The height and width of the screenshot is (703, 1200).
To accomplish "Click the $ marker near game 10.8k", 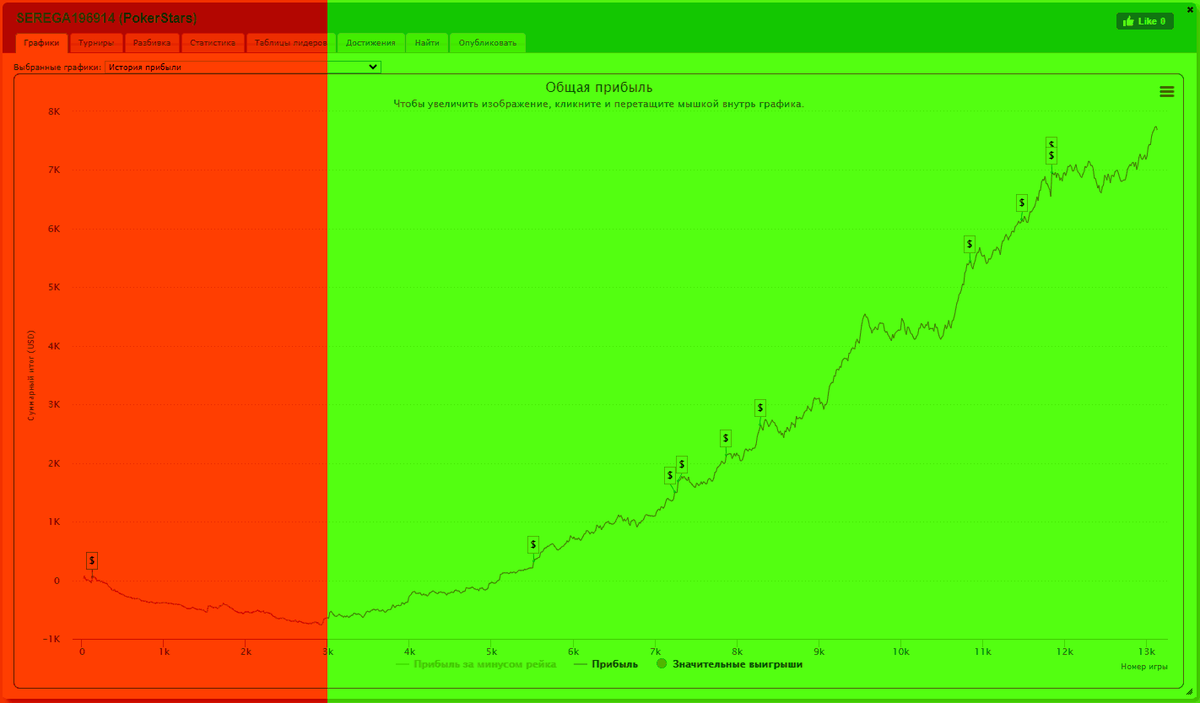I will click(969, 243).
